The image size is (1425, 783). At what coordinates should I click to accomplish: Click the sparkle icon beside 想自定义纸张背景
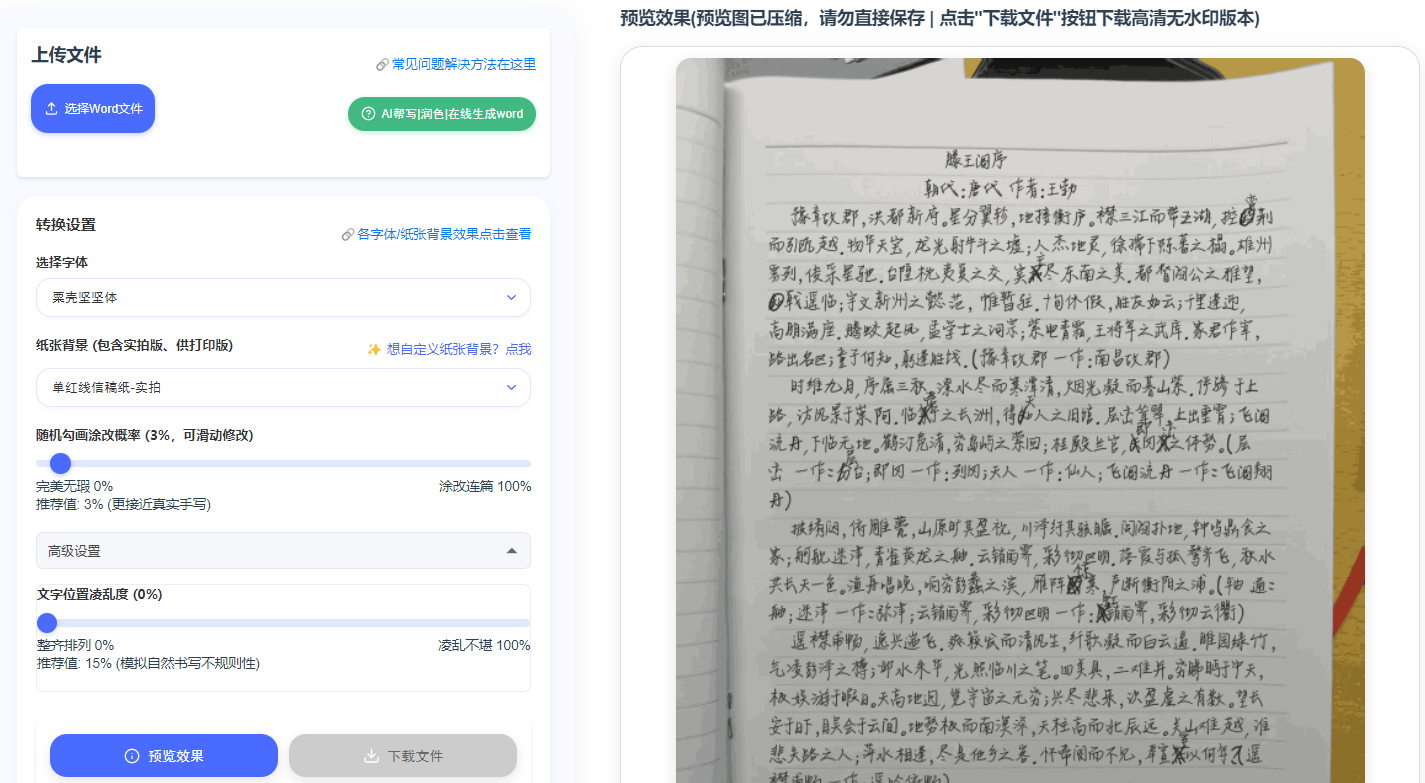point(374,349)
